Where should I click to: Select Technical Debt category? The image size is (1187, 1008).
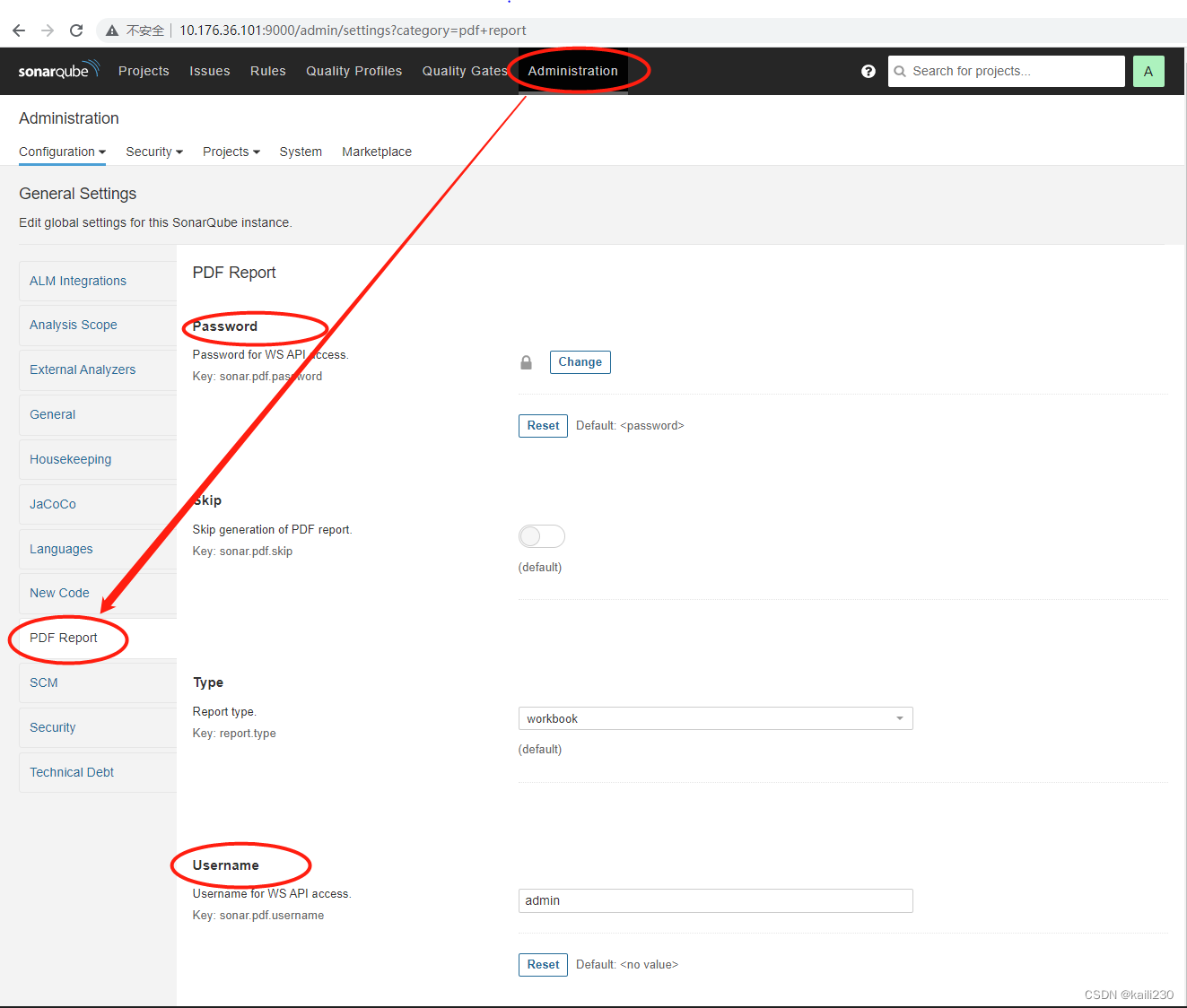point(98,772)
